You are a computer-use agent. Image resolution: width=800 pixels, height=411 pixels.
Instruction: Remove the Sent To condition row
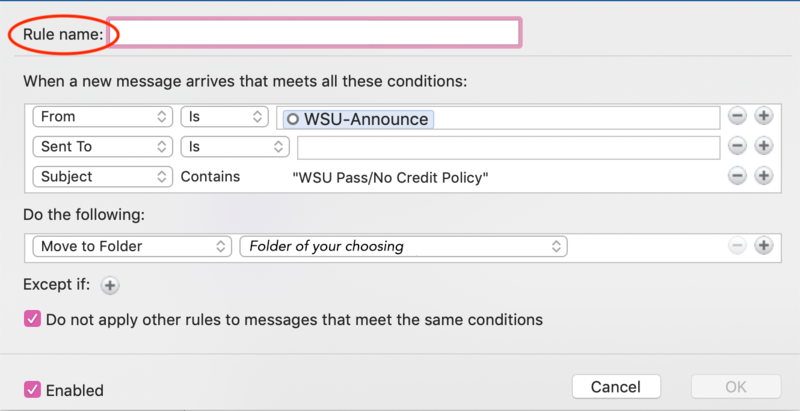click(737, 146)
